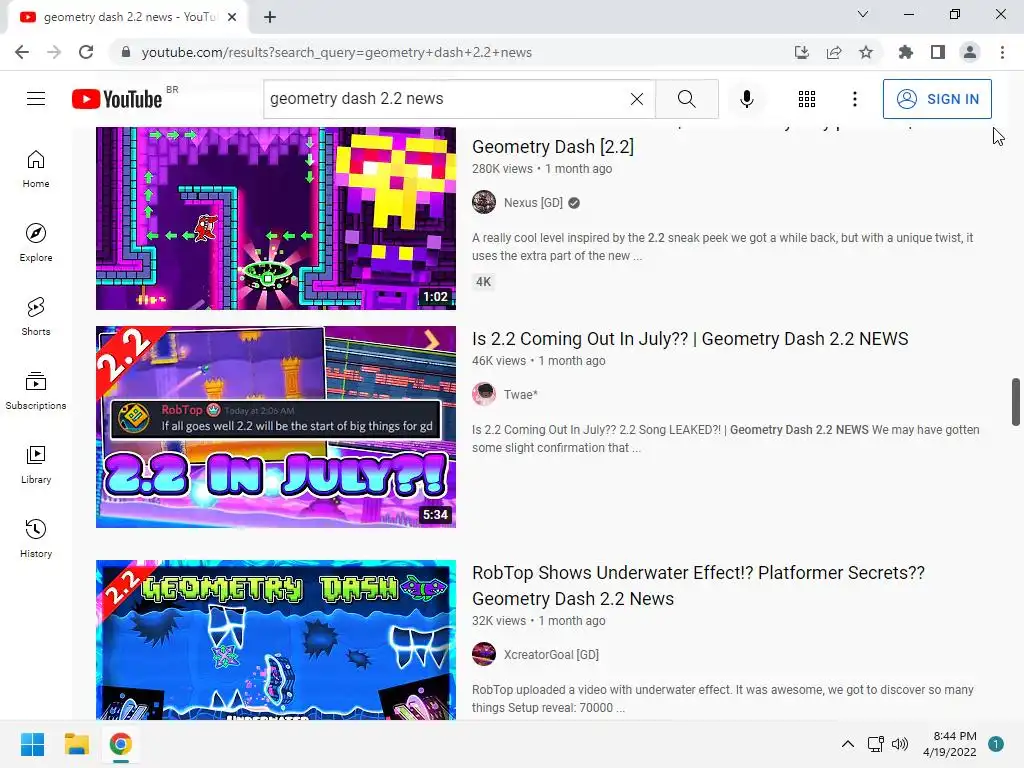The width and height of the screenshot is (1024, 768).
Task: Open File Explorer from the taskbar
Action: [76, 744]
